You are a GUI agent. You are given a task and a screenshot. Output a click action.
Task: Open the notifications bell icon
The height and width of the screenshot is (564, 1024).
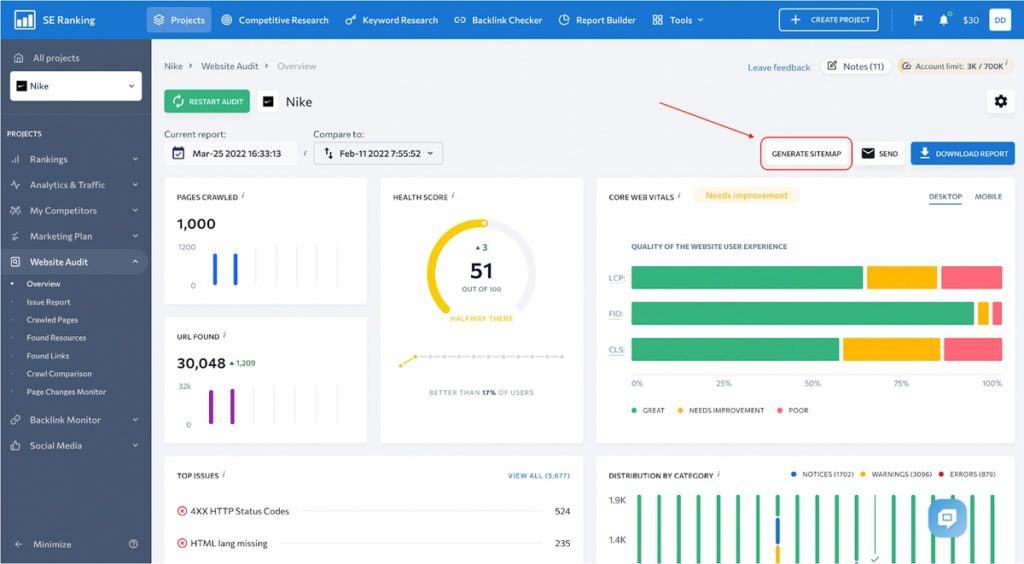tap(943, 20)
